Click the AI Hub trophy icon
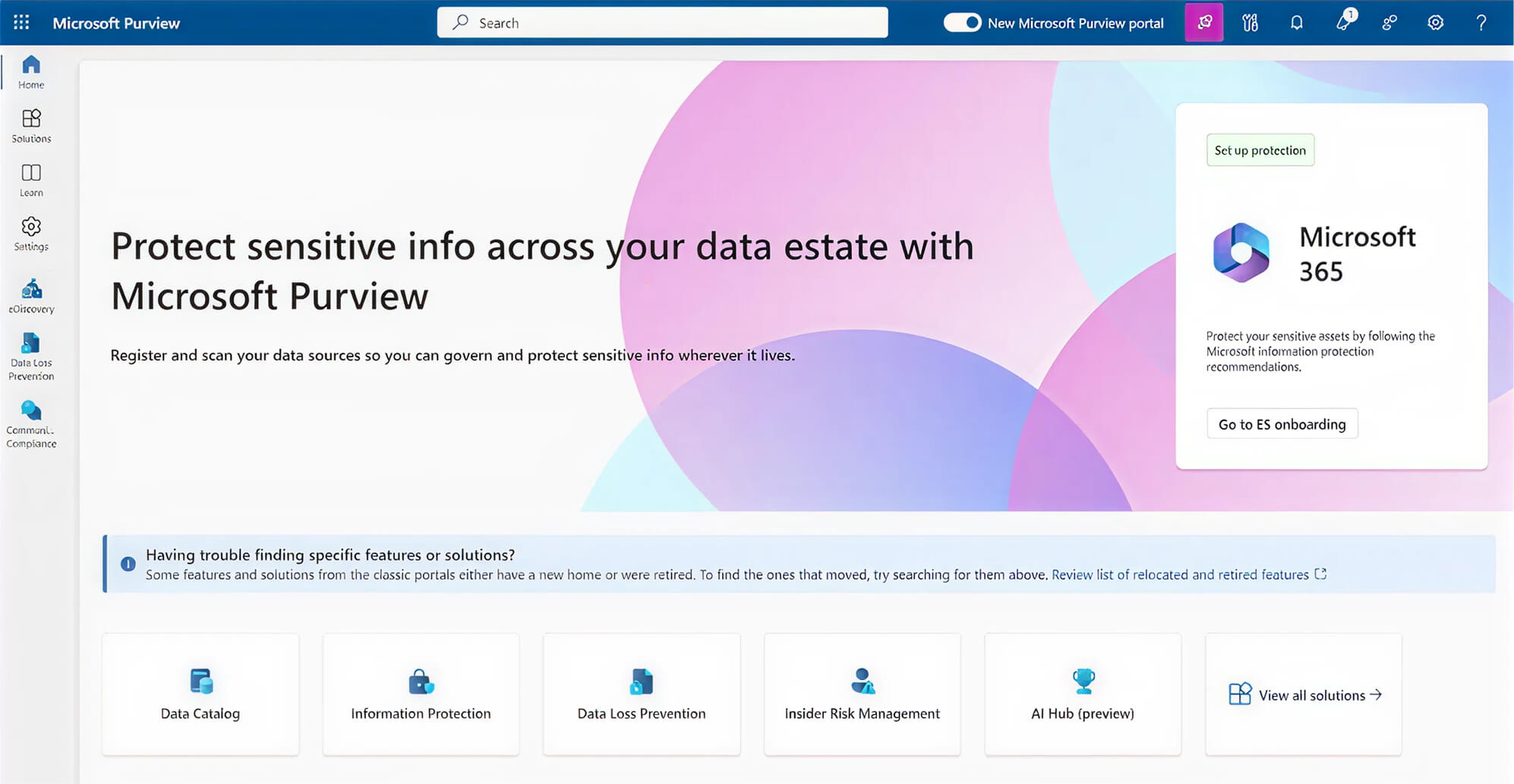 [x=1083, y=681]
